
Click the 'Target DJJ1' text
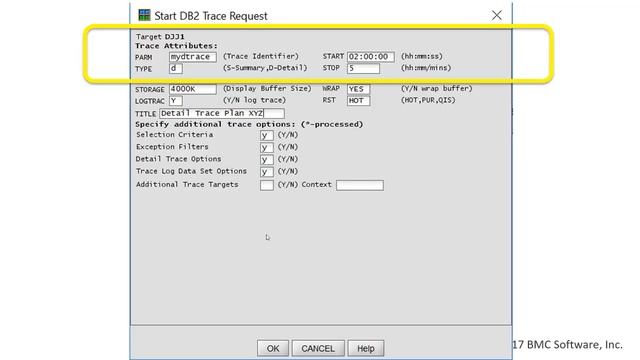(x=160, y=36)
